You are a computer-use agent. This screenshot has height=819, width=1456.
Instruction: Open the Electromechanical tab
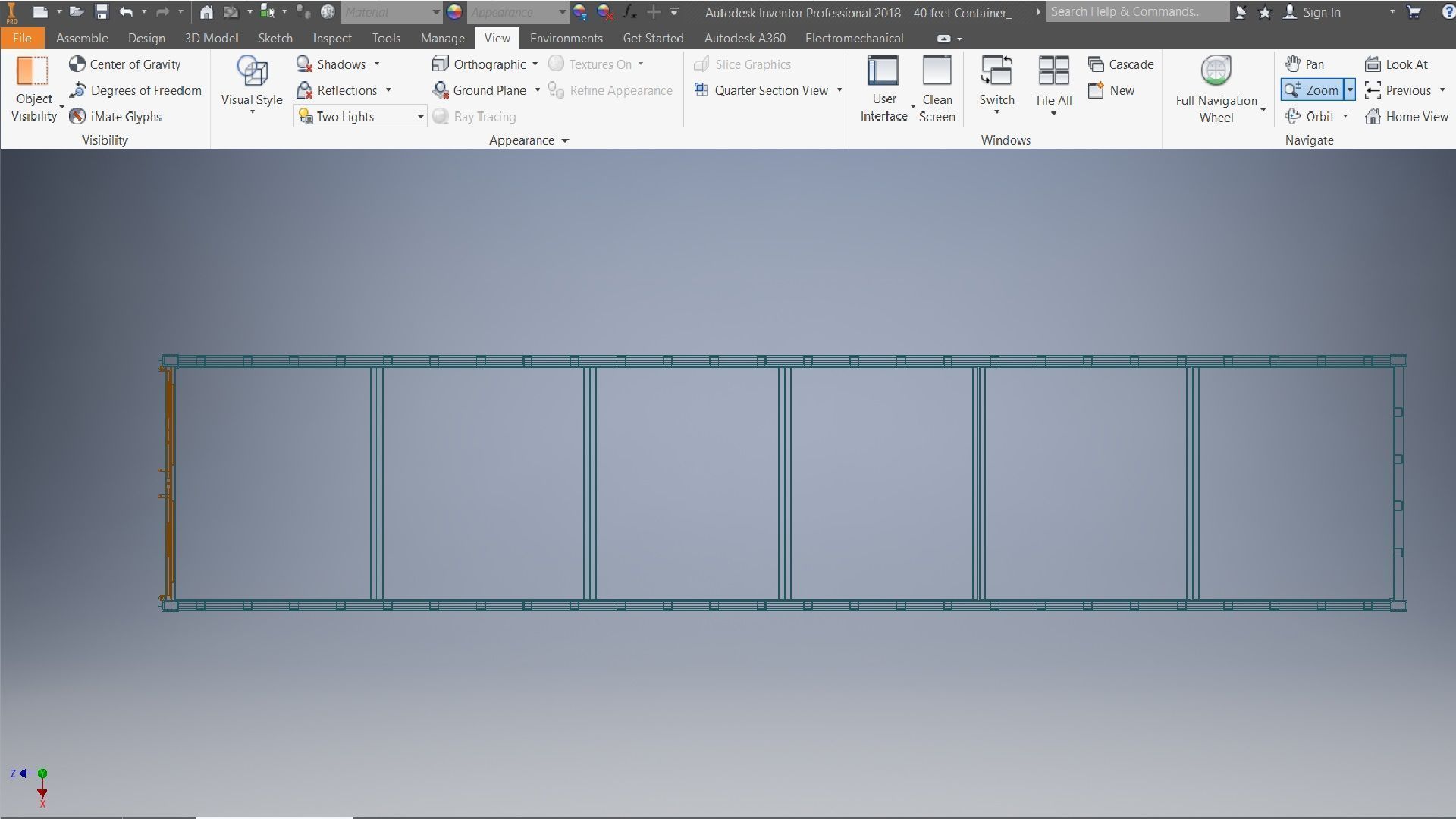click(x=854, y=38)
